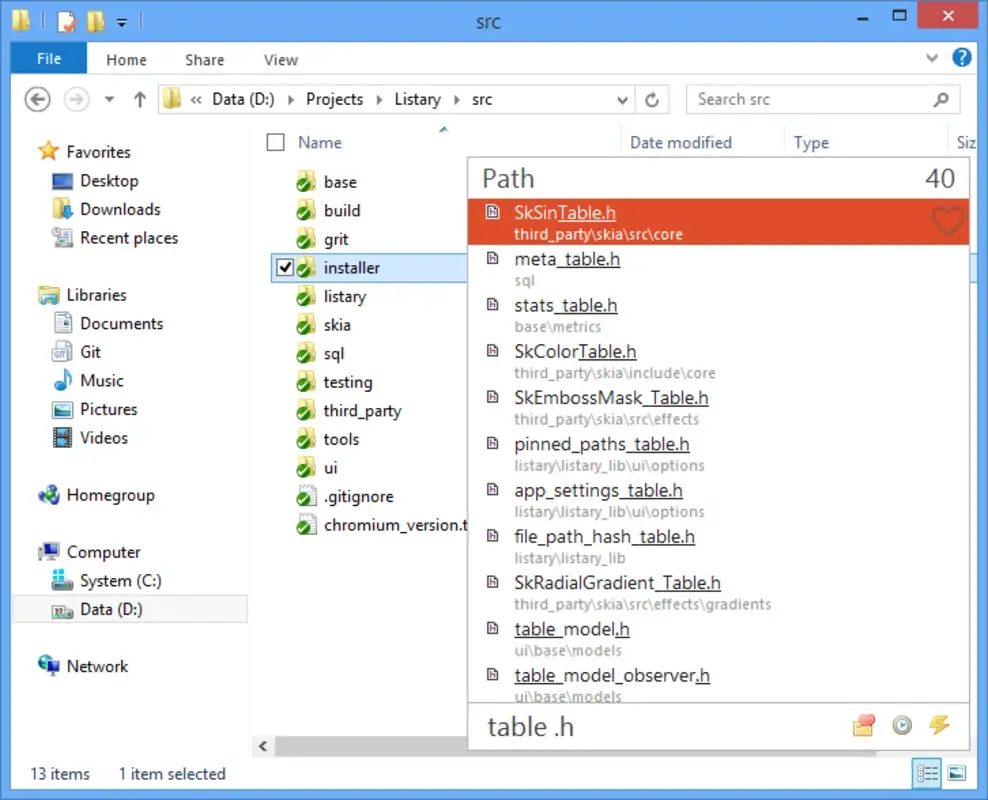Navigate to Projects via the breadcrumb

[334, 99]
